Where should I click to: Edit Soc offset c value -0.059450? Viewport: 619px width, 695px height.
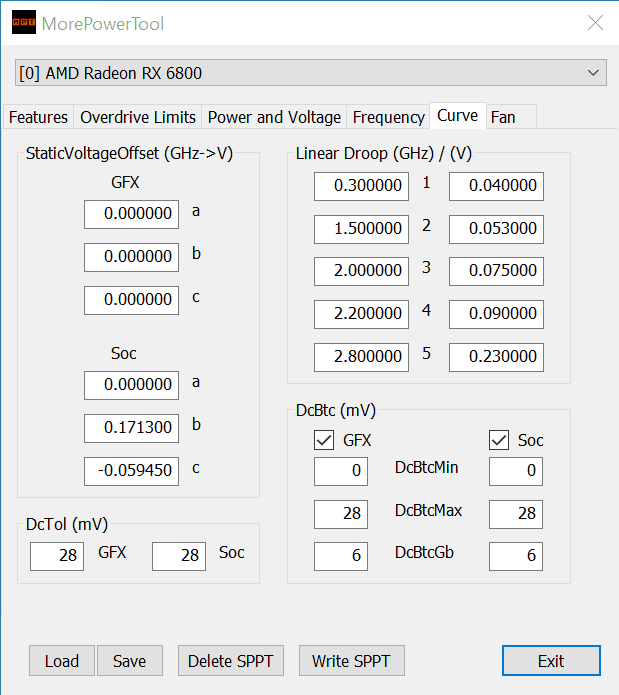(x=132, y=471)
